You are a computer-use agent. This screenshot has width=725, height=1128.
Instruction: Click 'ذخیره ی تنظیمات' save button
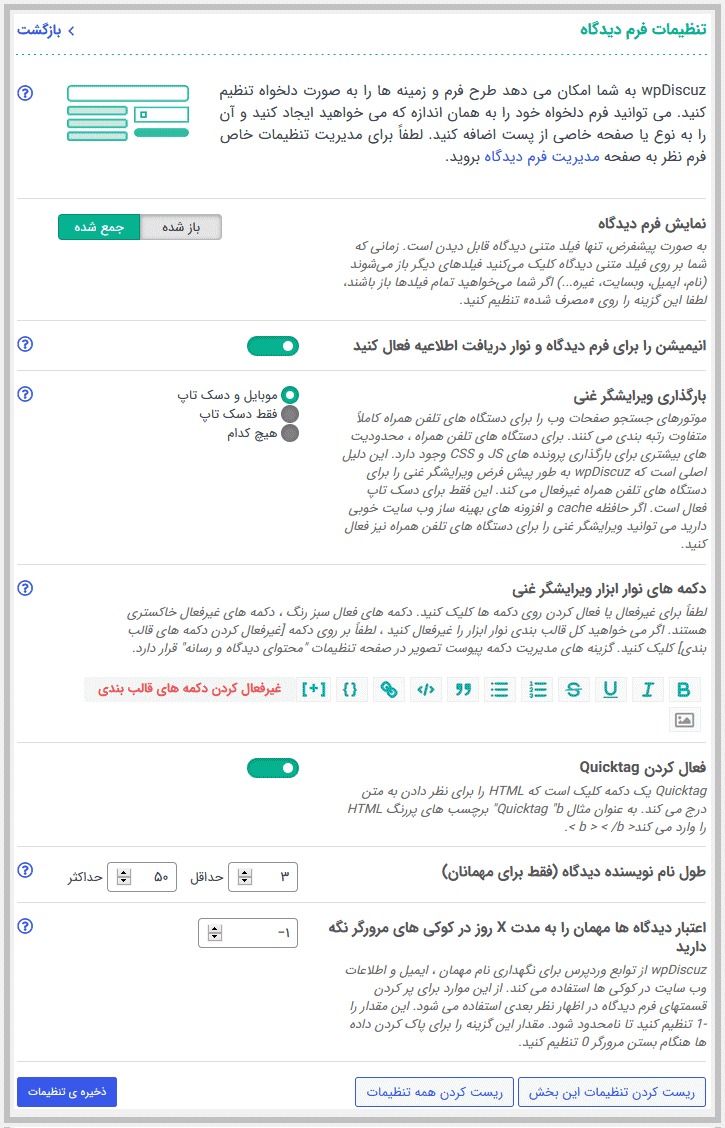point(67,1091)
